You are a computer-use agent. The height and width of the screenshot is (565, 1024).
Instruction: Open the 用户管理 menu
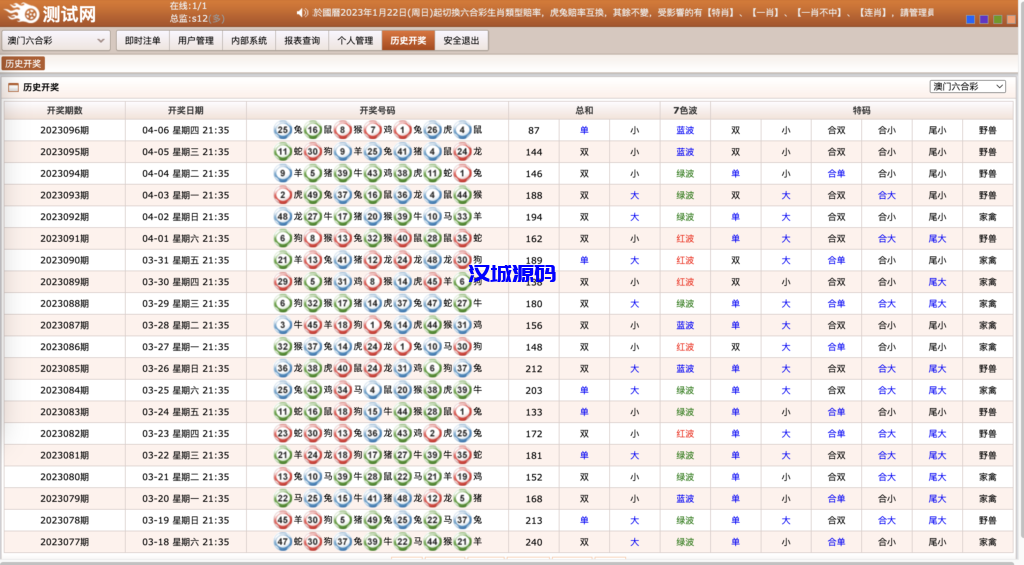click(x=196, y=40)
